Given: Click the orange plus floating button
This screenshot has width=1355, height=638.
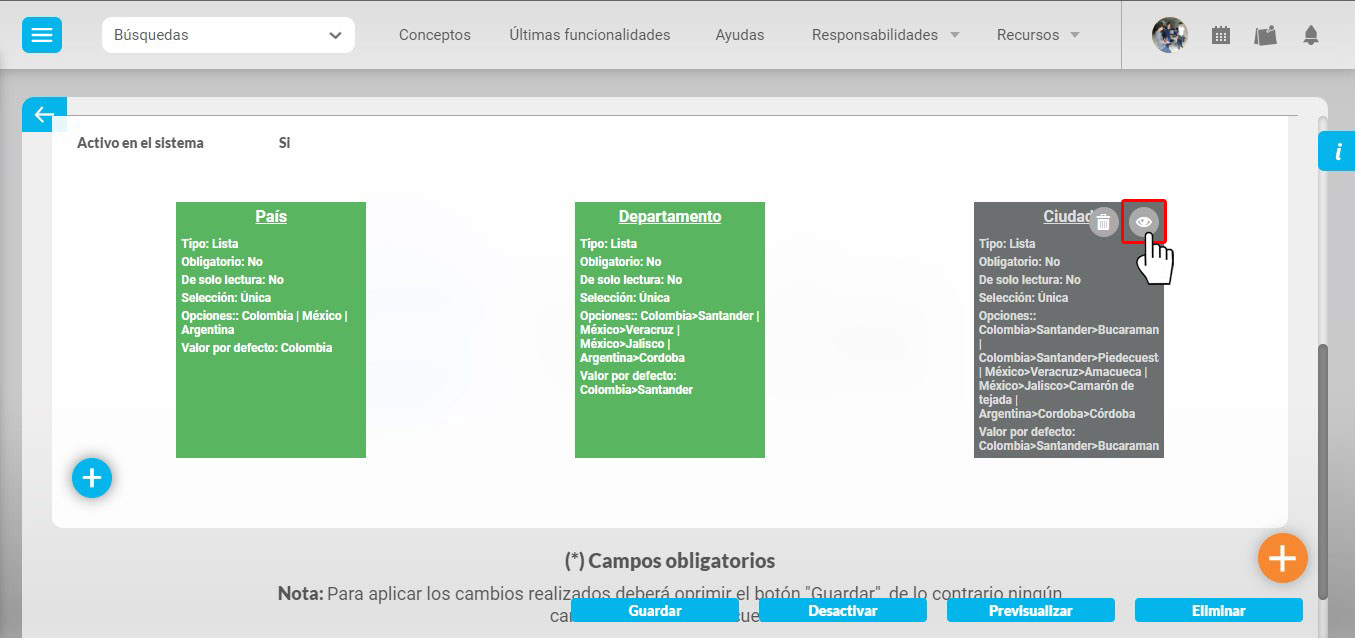Looking at the screenshot, I should click(1282, 556).
